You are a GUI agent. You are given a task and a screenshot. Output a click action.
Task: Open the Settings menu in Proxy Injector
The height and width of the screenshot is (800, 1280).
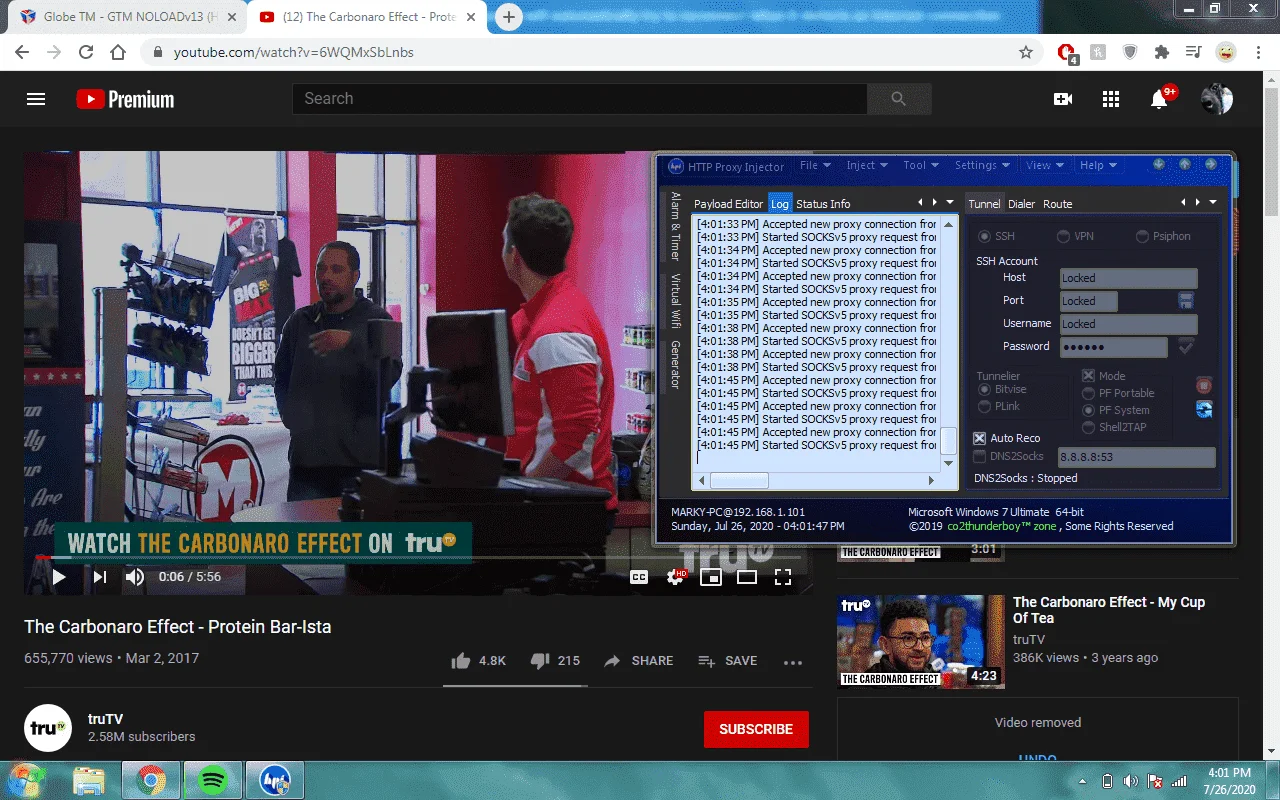(x=981, y=166)
